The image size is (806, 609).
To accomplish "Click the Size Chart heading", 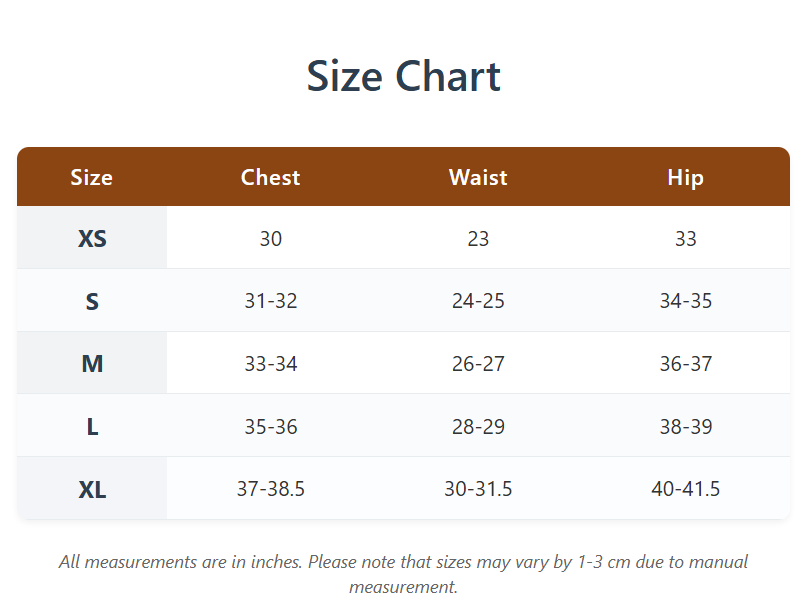I will tap(403, 77).
